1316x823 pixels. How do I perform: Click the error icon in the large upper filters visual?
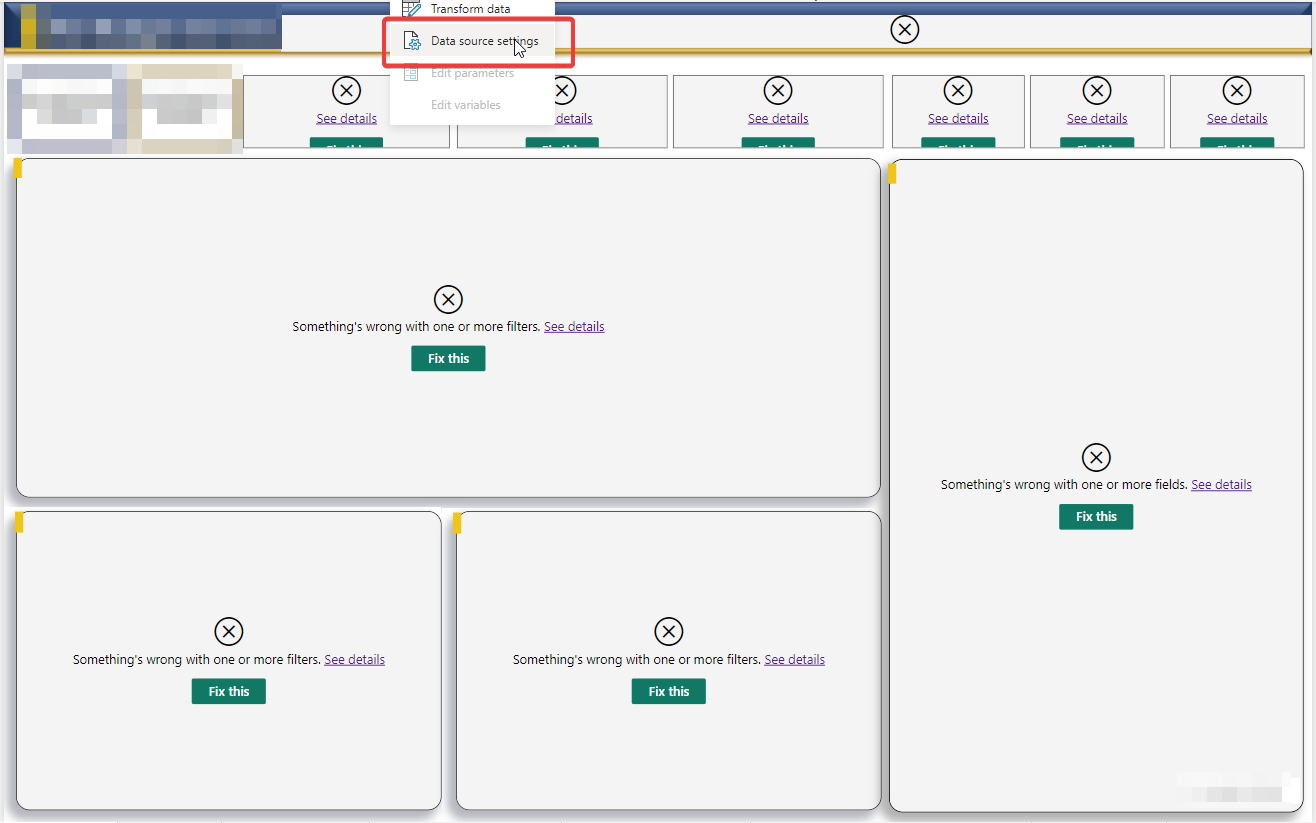[x=448, y=299]
